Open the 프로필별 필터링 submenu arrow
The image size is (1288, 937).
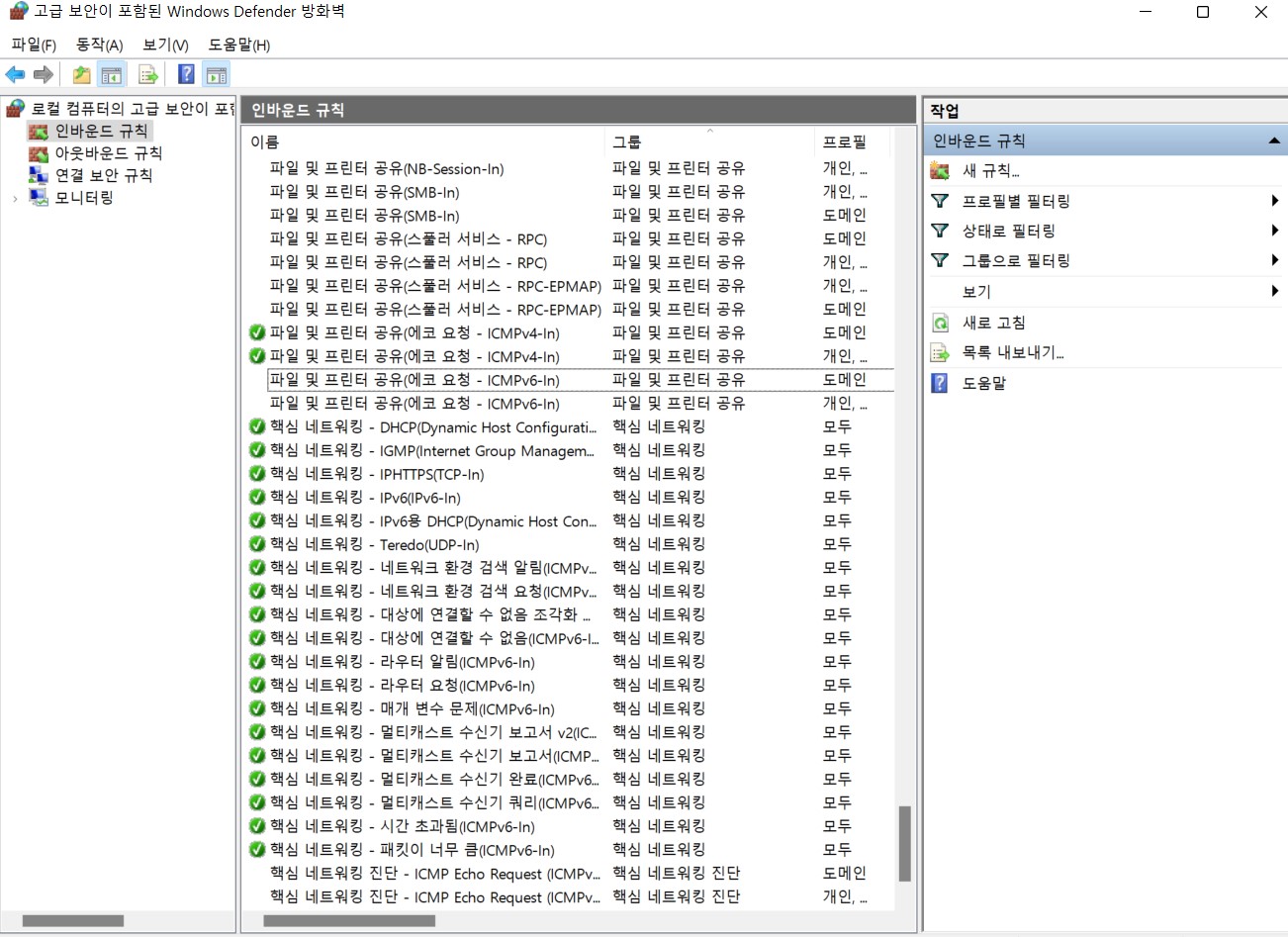[x=1275, y=201]
